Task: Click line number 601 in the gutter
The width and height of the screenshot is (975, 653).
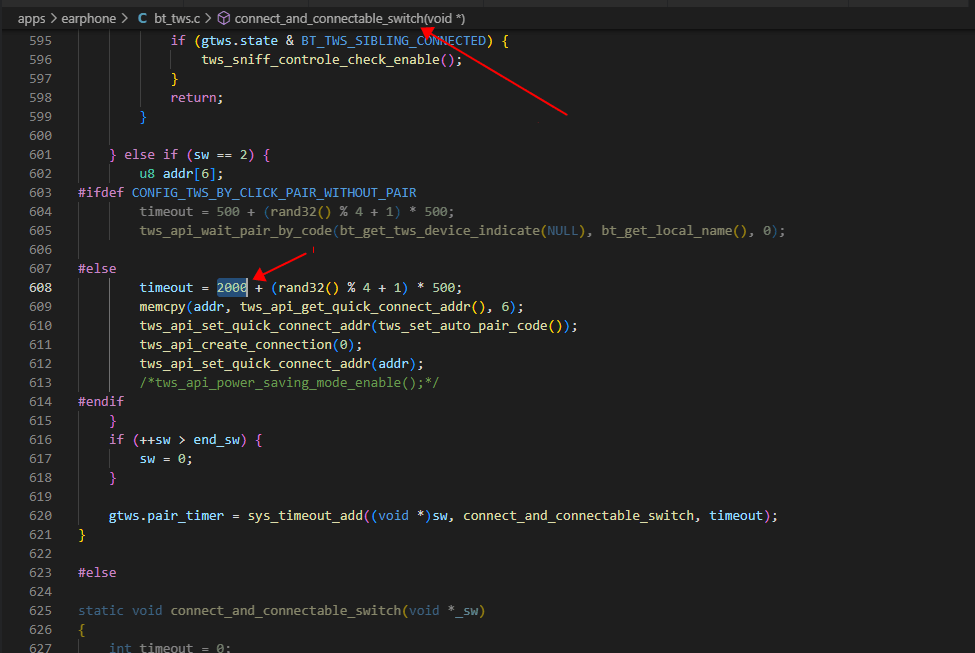Action: point(40,155)
